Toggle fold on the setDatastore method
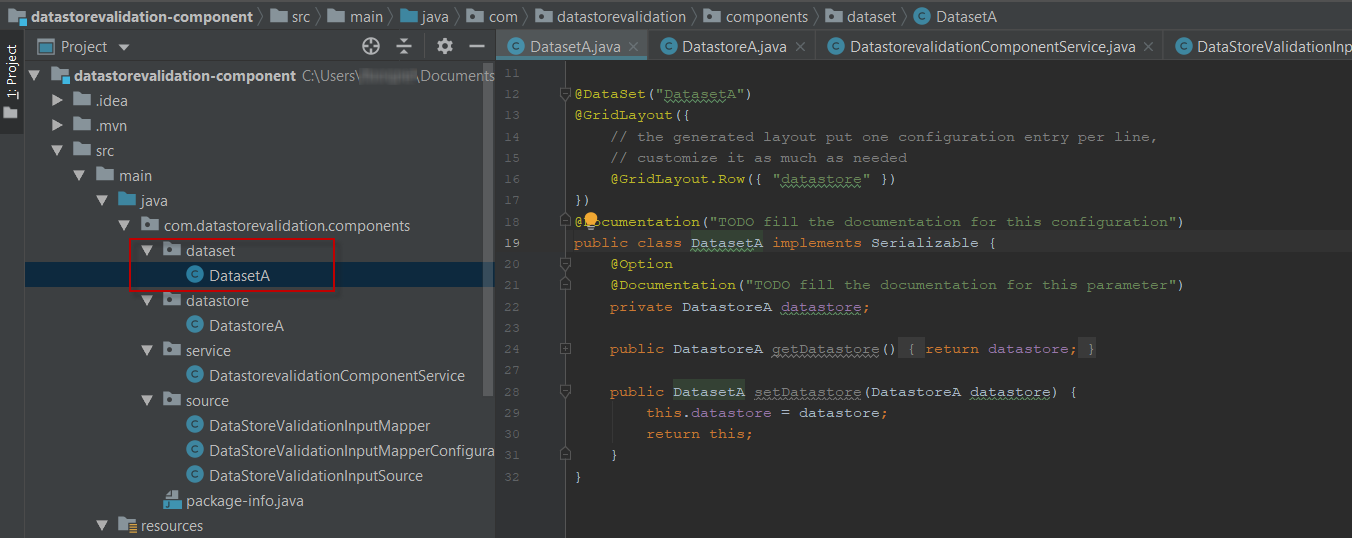Screen dimensions: 1352x538 pos(565,392)
